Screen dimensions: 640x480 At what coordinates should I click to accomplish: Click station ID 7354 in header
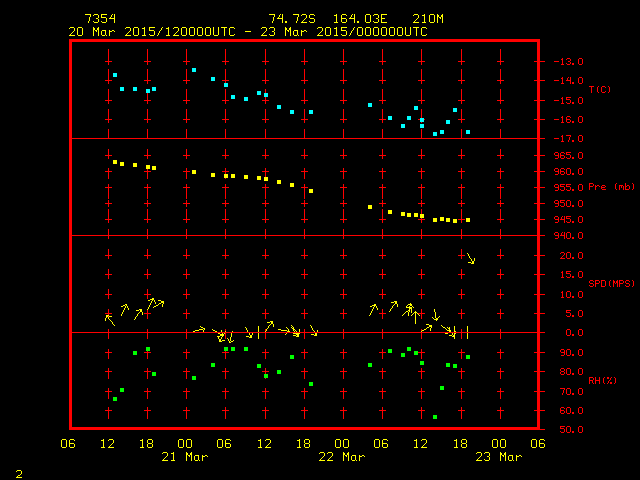pos(100,19)
